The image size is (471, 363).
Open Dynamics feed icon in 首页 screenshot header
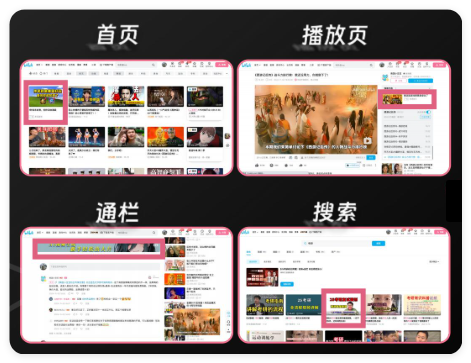pos(187,64)
